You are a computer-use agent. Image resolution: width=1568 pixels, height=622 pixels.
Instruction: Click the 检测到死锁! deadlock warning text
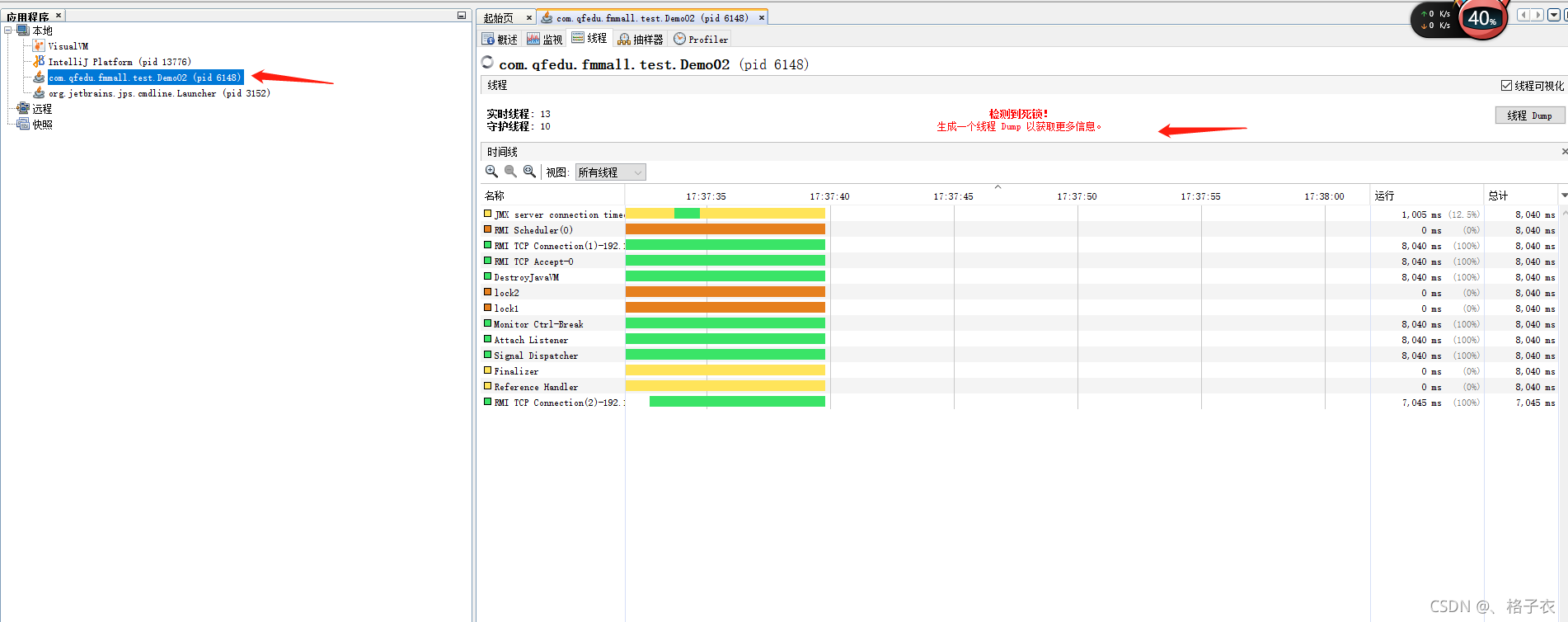1018,114
